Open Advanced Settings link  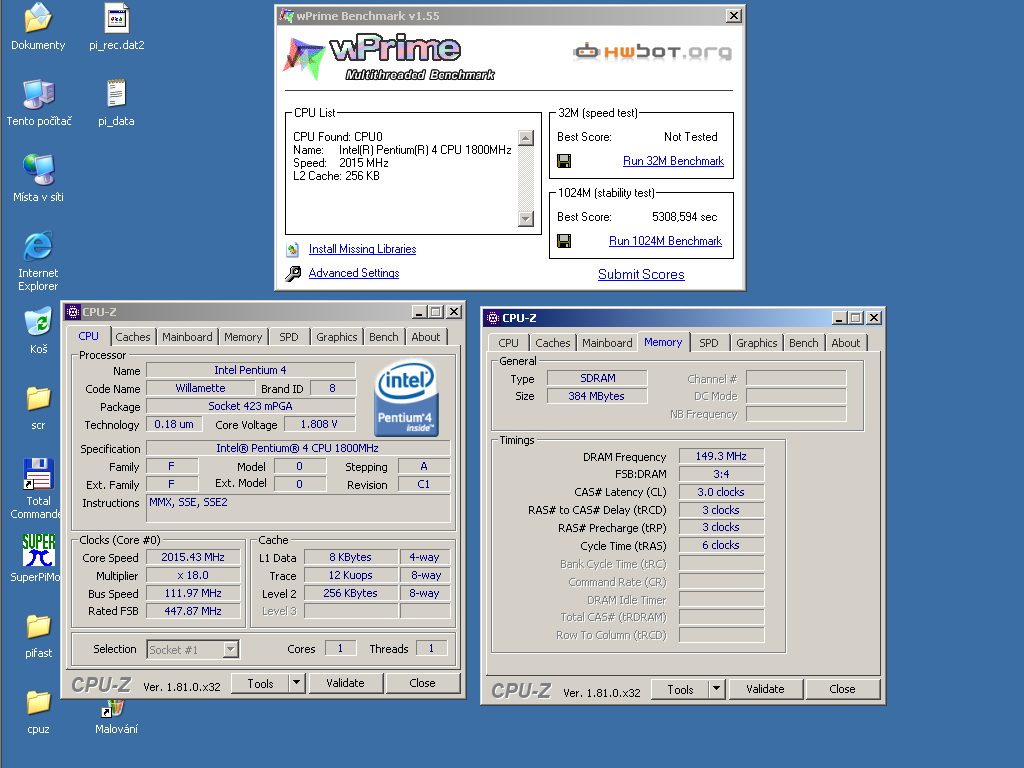point(354,273)
